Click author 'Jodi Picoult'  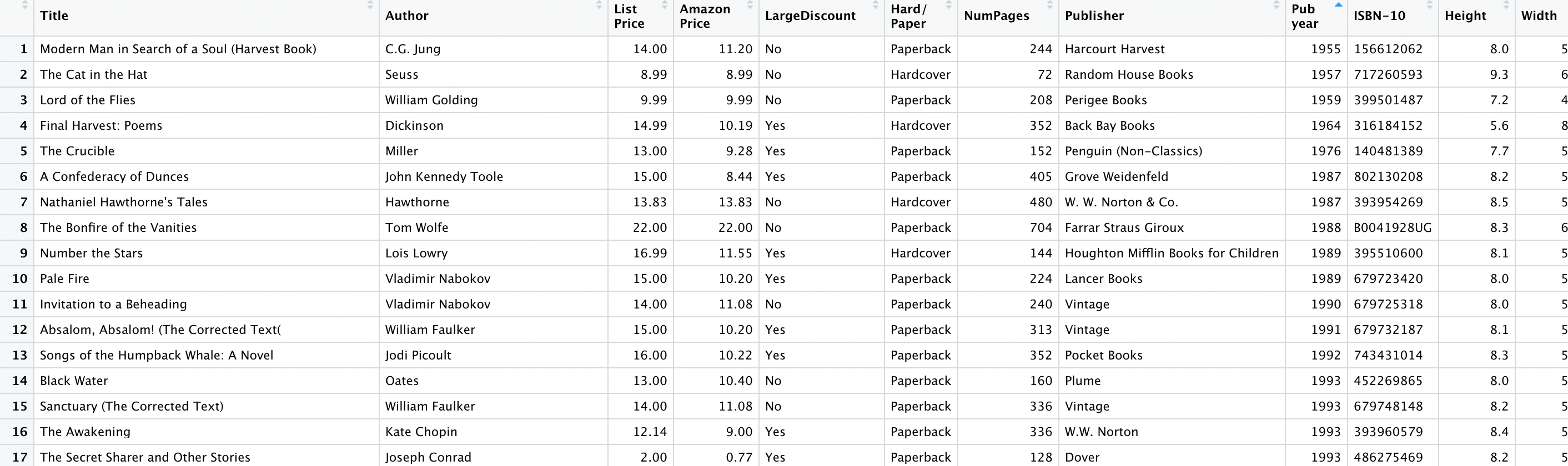[x=418, y=355]
